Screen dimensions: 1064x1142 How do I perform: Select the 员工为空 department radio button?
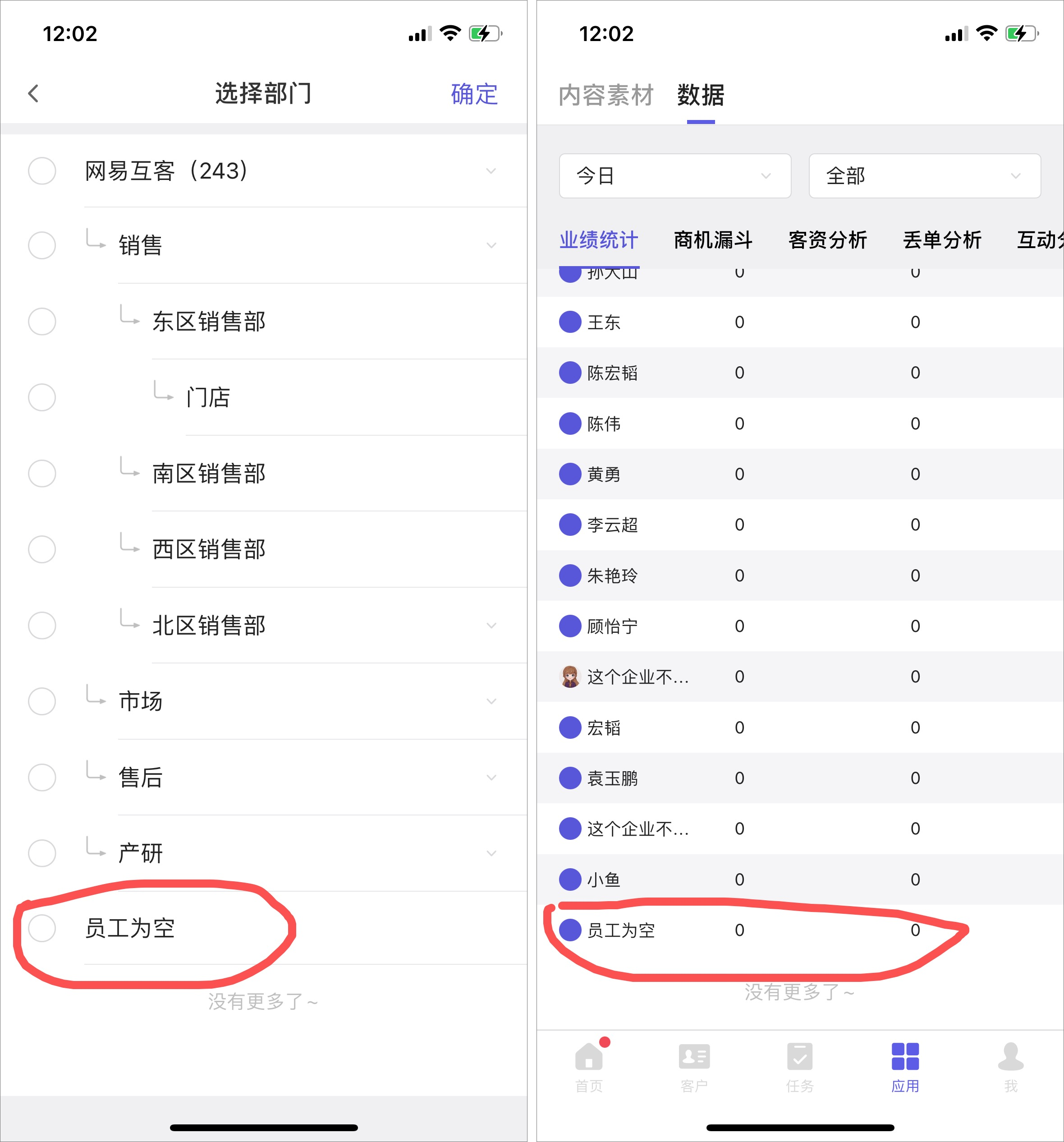[42, 928]
